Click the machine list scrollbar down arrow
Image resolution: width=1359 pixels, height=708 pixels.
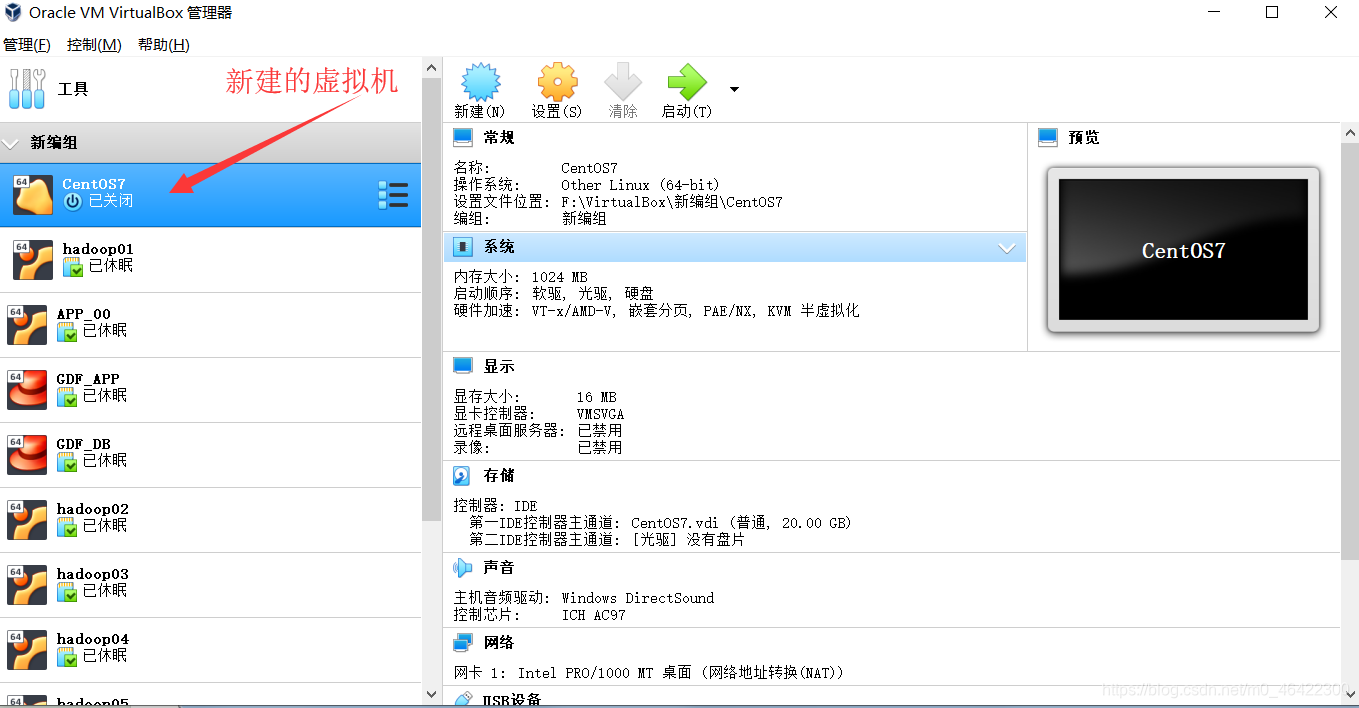pos(431,694)
